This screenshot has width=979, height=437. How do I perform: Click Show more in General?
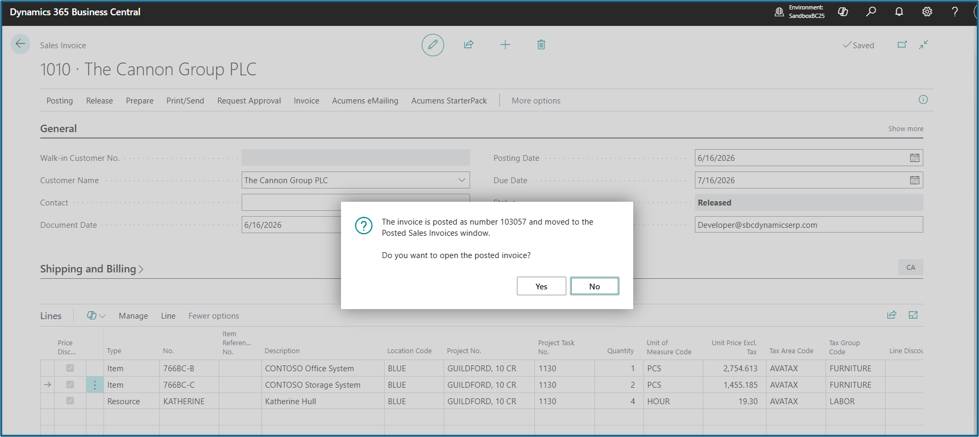point(906,129)
